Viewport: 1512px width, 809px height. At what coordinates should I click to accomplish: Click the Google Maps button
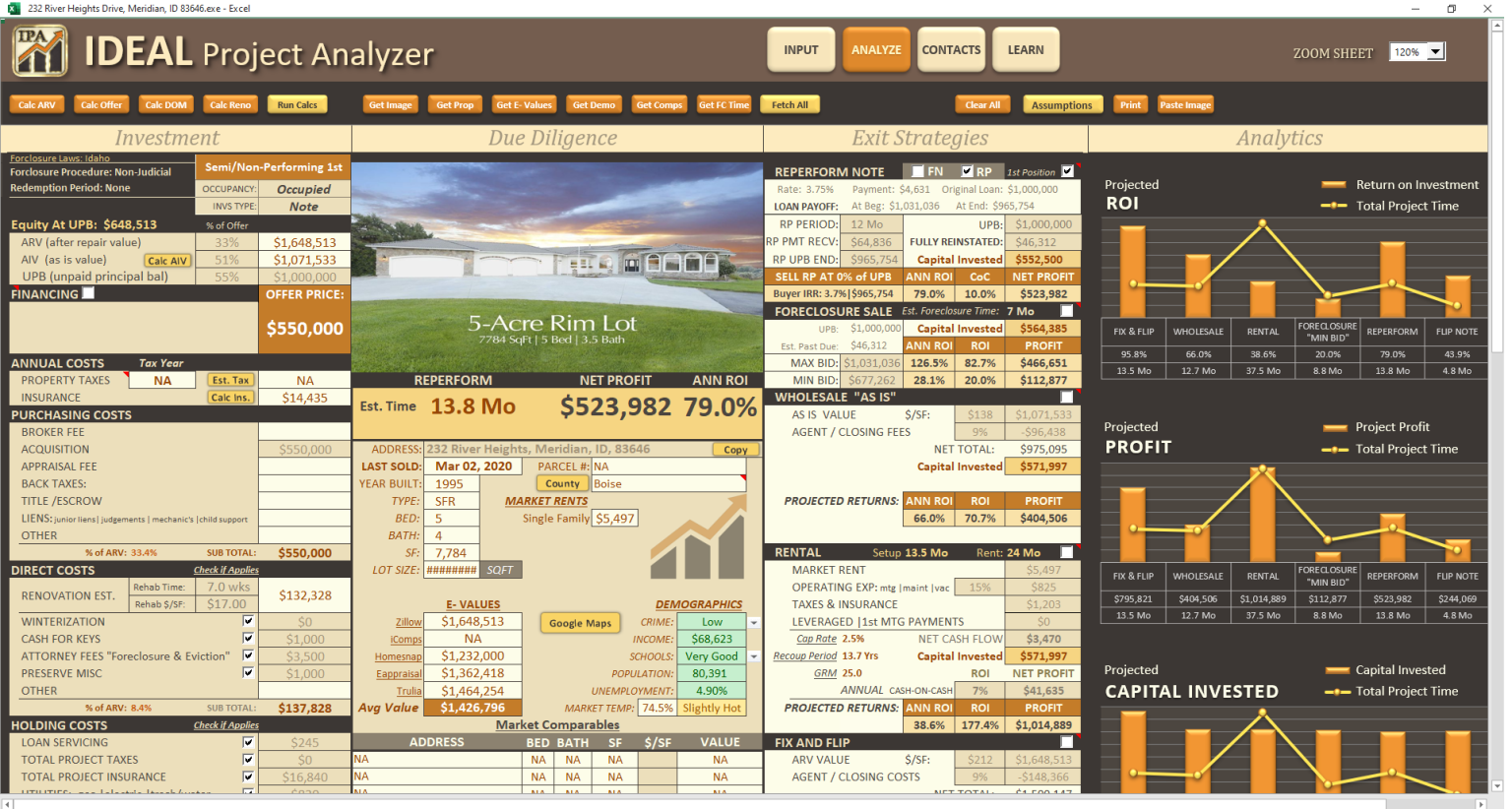pyautogui.click(x=580, y=623)
